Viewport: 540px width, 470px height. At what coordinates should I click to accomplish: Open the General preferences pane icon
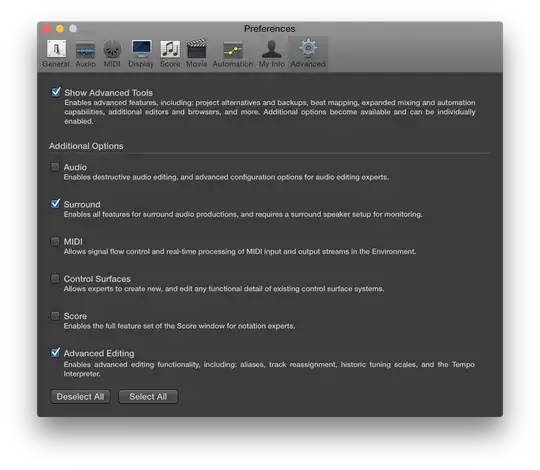coord(56,53)
